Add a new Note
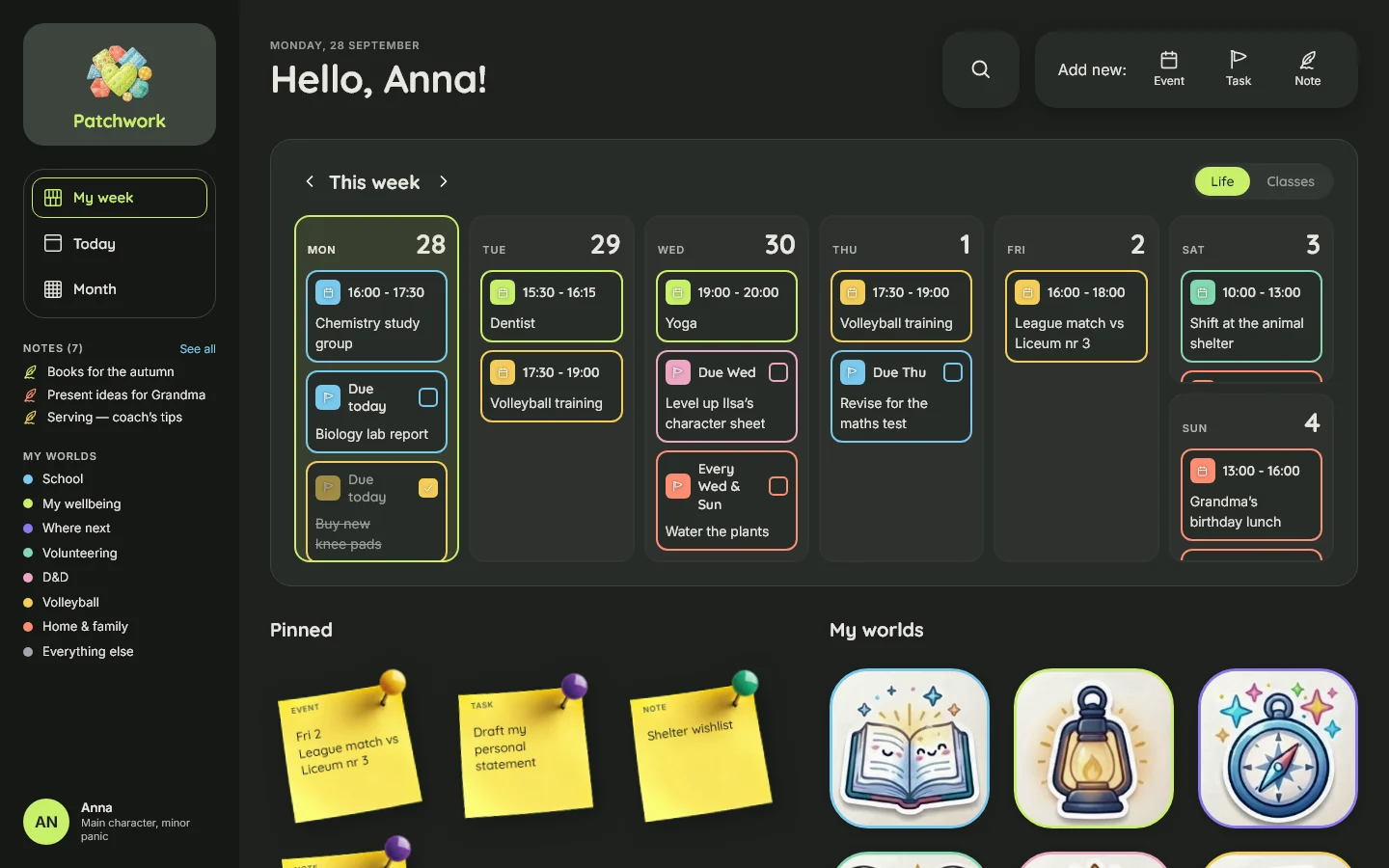The image size is (1389, 868). point(1307,69)
